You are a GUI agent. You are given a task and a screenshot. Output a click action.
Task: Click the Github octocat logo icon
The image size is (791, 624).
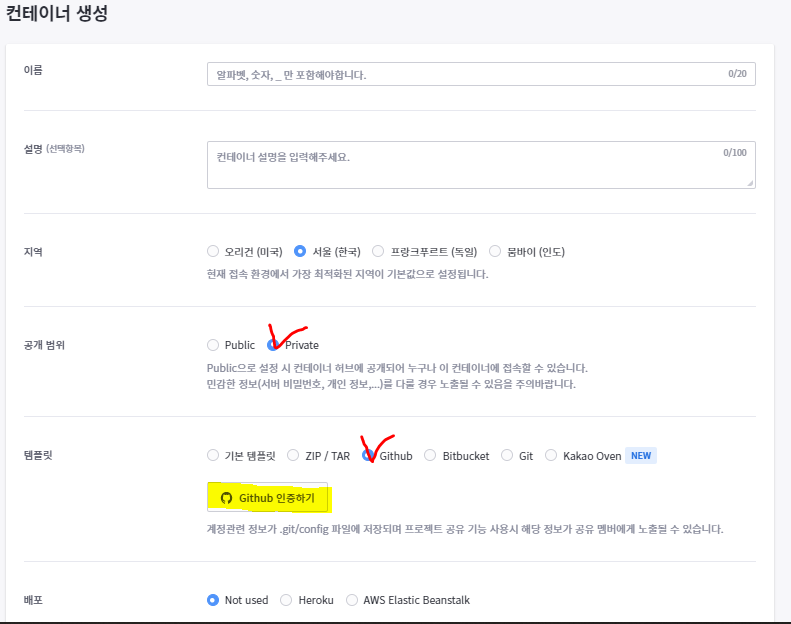227,498
